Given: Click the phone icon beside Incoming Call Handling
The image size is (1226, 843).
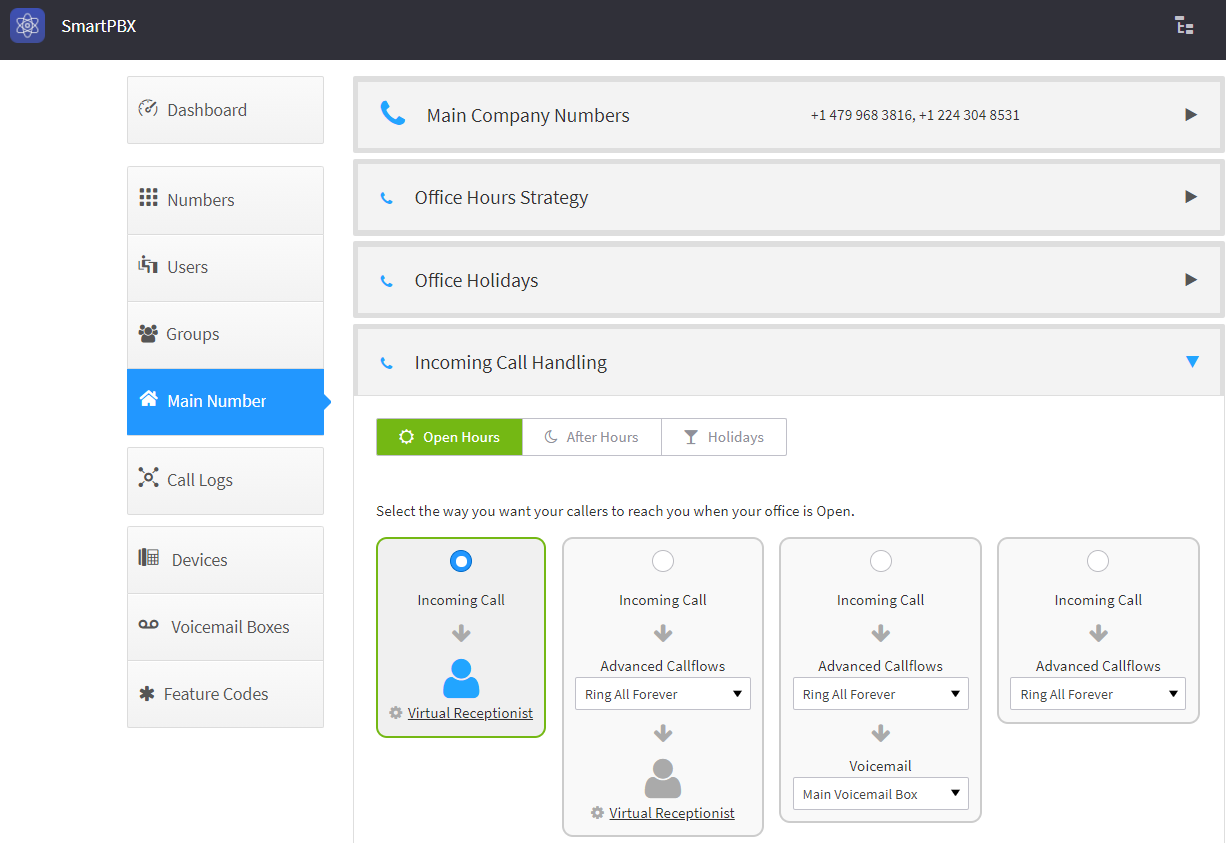Looking at the screenshot, I should tap(387, 363).
